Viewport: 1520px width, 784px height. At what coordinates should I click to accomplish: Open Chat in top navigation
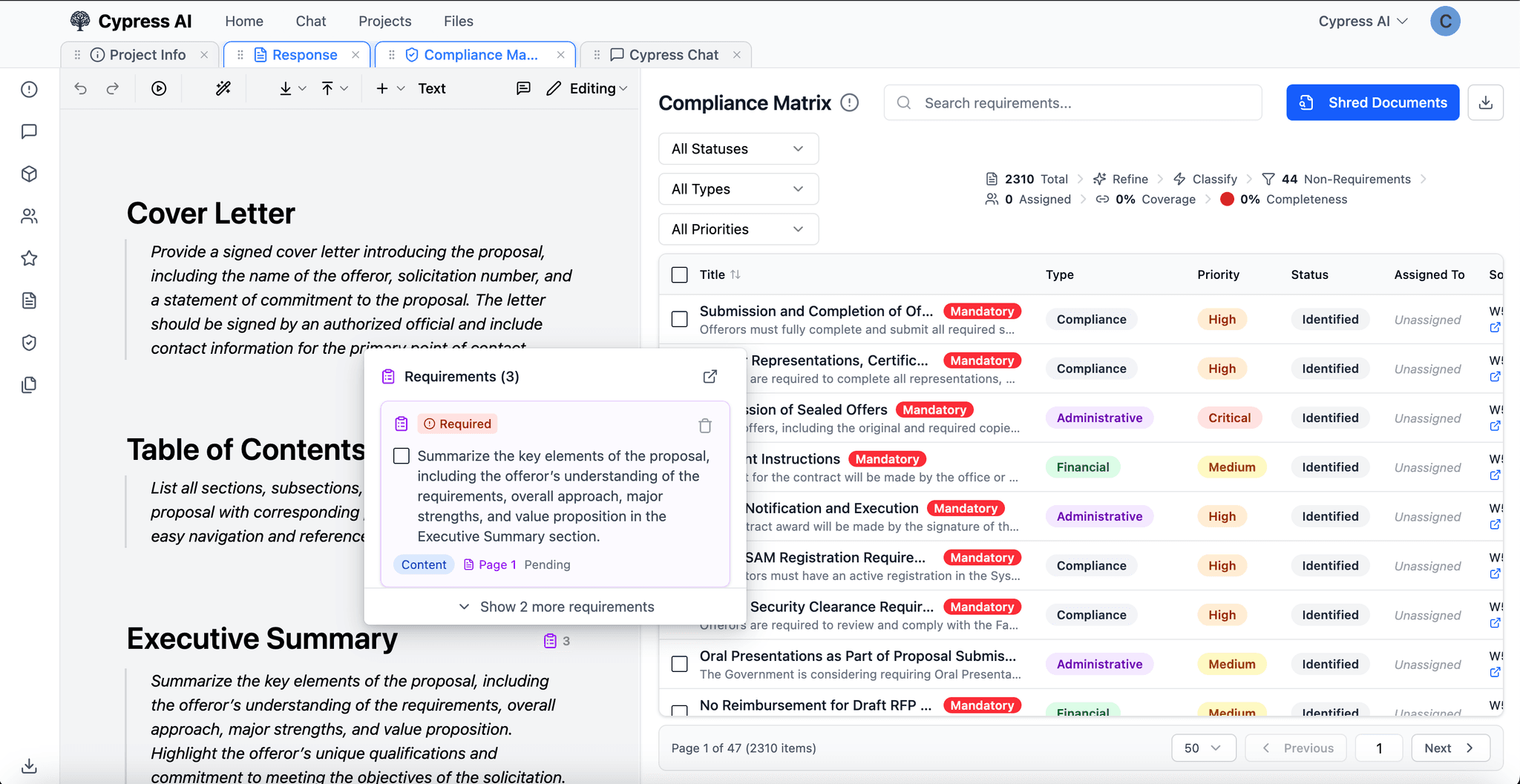pyautogui.click(x=311, y=22)
